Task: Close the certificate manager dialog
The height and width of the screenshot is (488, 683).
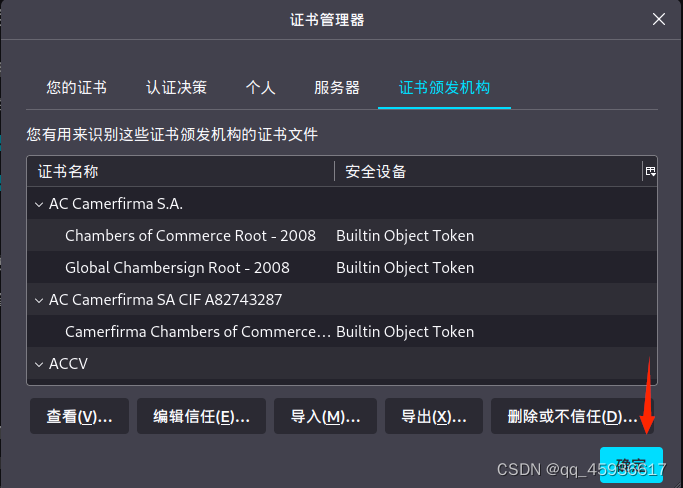Action: pos(659,19)
